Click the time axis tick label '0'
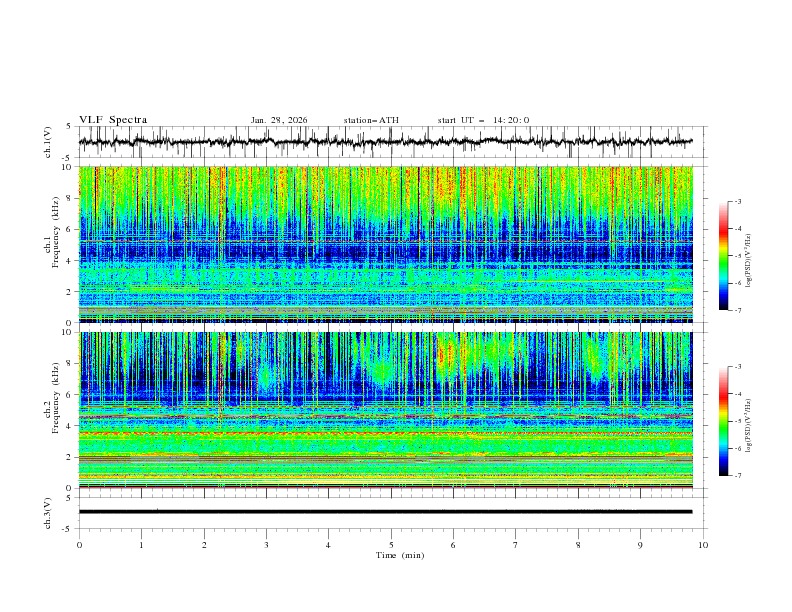This screenshot has height=612, width=792. (x=79, y=545)
